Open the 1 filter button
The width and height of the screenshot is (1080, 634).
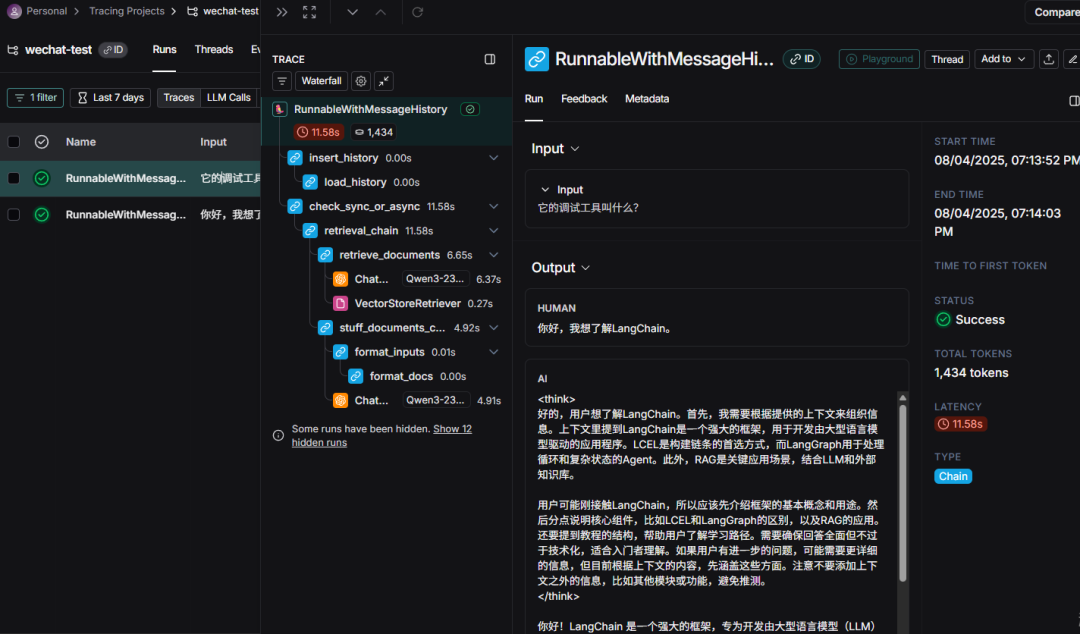tap(36, 98)
